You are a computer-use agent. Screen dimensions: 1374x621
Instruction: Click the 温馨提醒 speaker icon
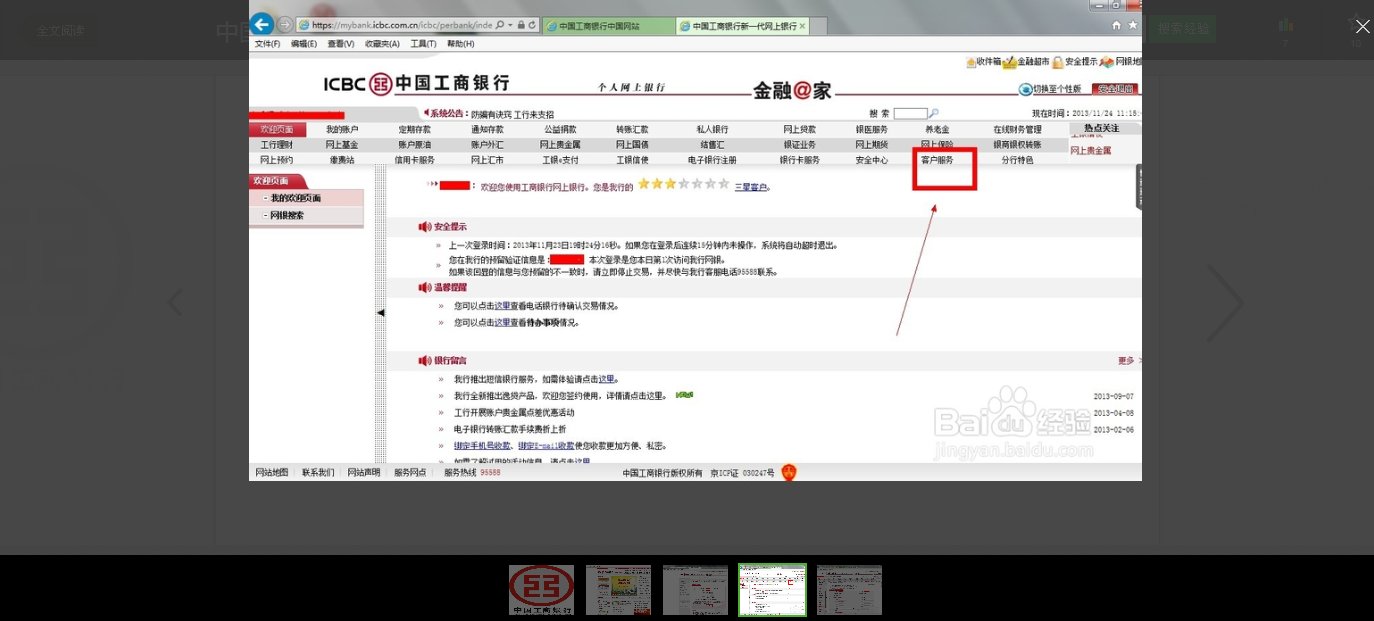pos(425,287)
